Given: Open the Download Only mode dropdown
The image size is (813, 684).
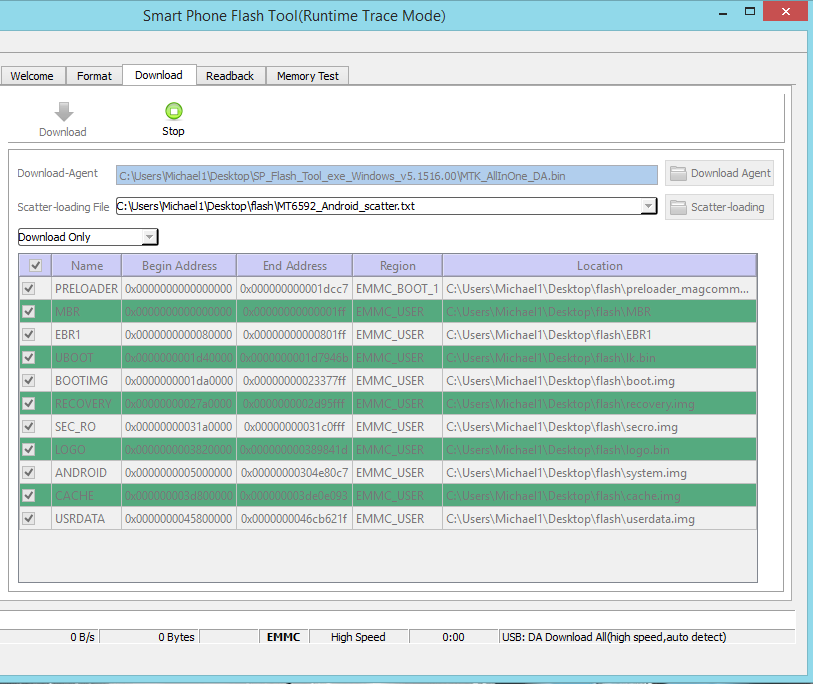Looking at the screenshot, I should pyautogui.click(x=149, y=237).
